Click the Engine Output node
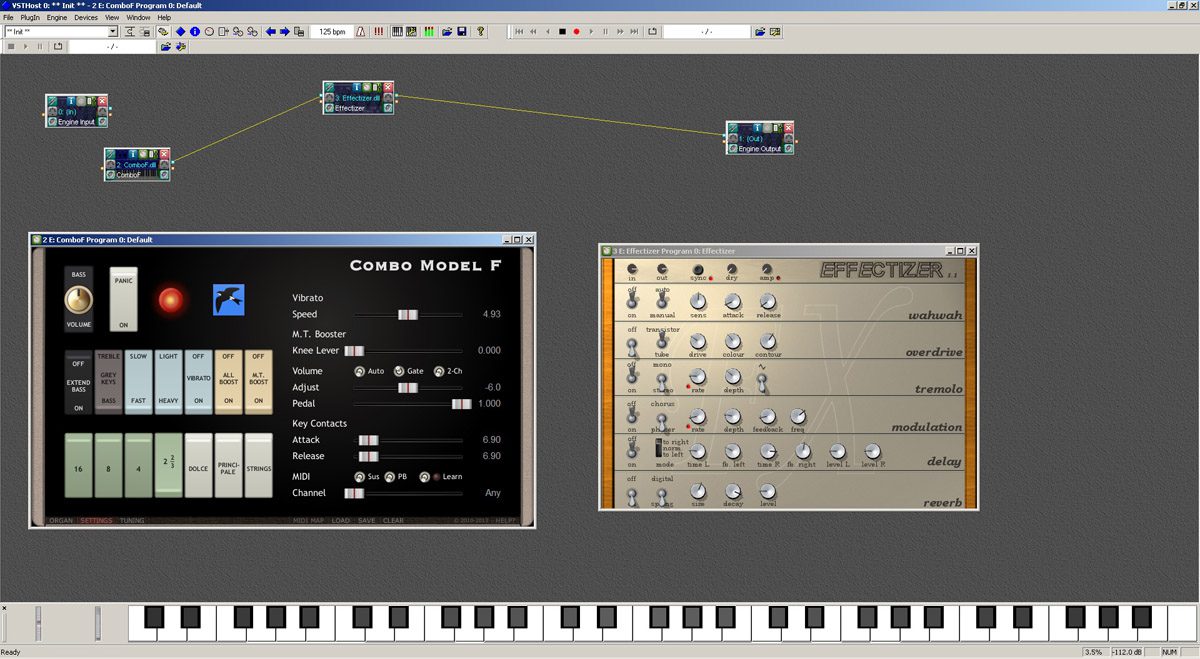 [760, 139]
